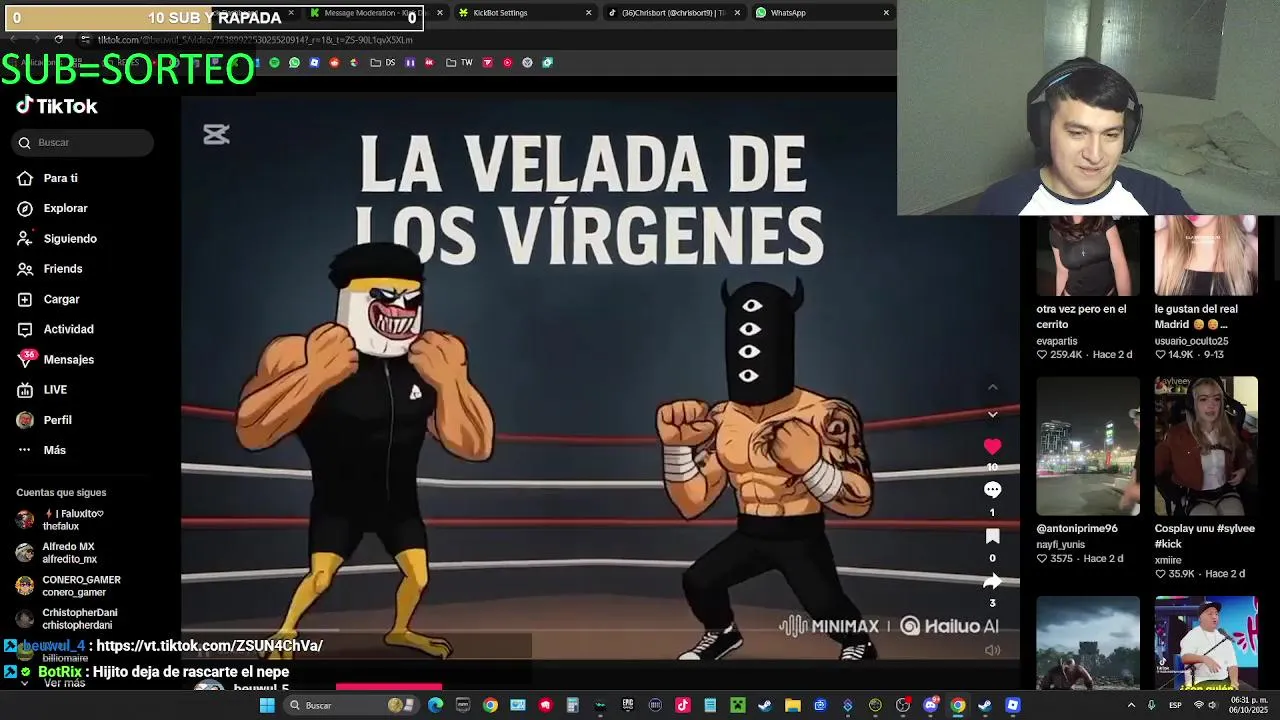Click the ESP language indicator
Image resolution: width=1280 pixels, height=720 pixels.
pos(1175,705)
